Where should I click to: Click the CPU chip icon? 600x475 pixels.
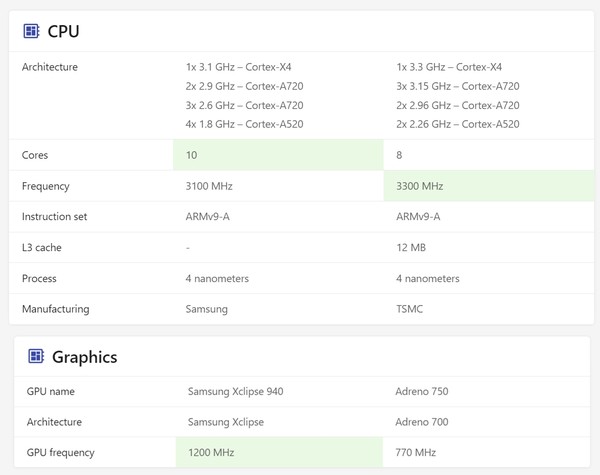[x=31, y=31]
